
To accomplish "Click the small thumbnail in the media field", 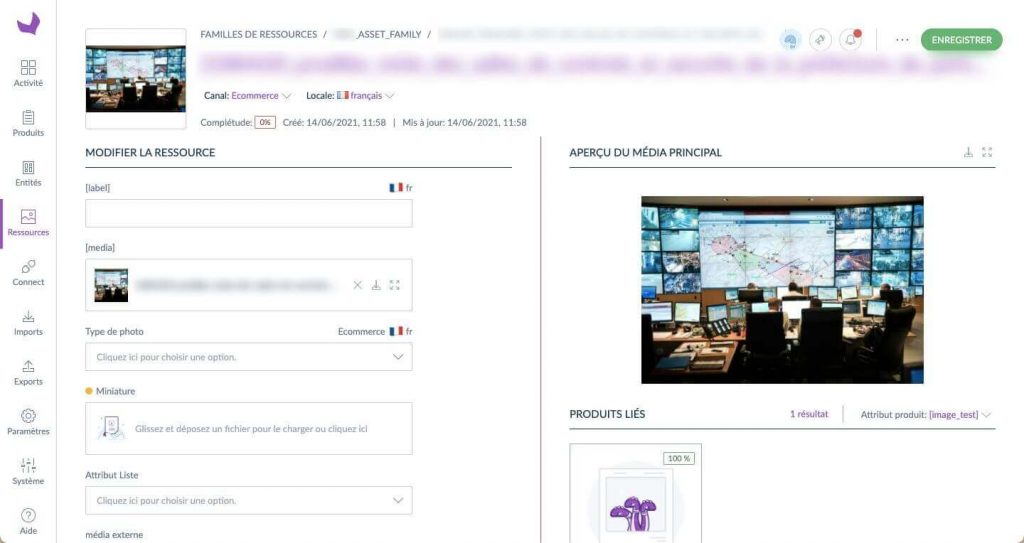I will [x=111, y=285].
